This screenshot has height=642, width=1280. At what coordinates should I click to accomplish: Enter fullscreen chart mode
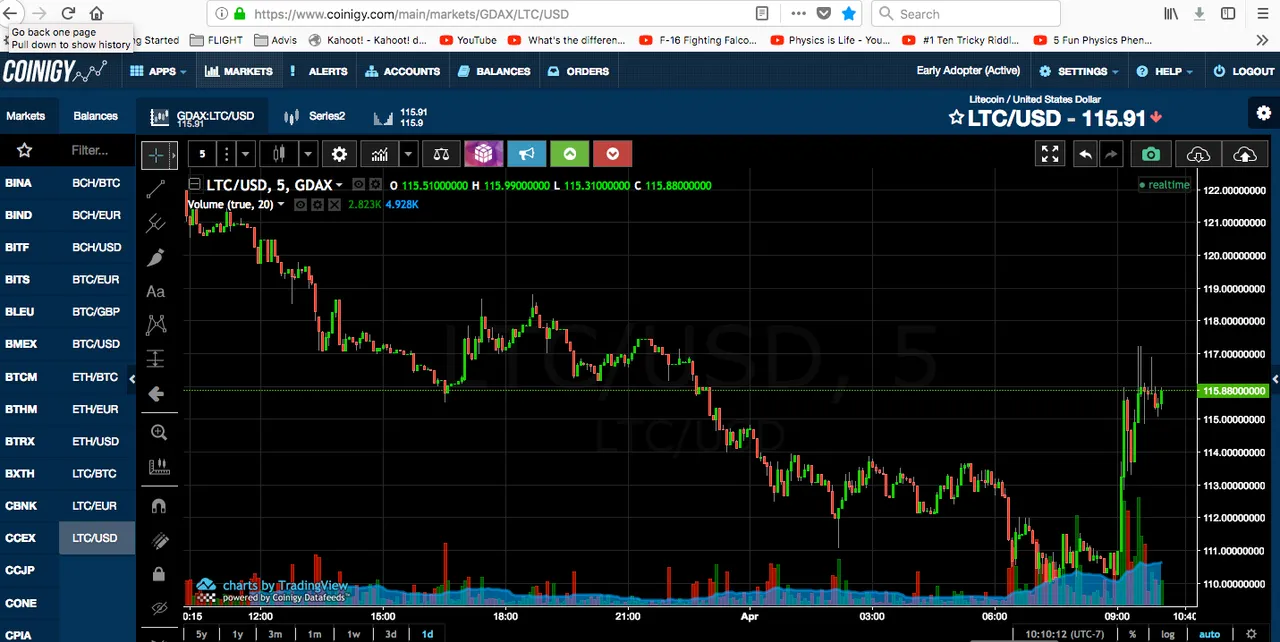tap(1050, 154)
